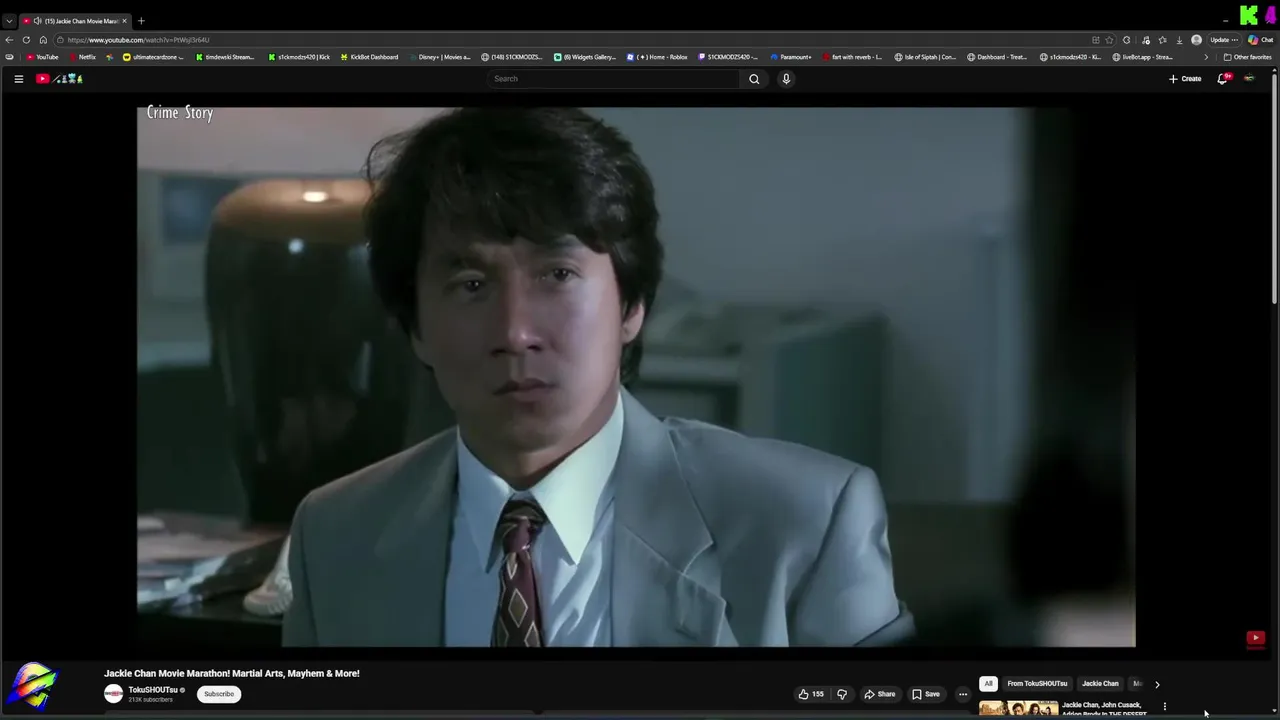Save video to playlist
This screenshot has height=720, width=1280.
click(x=926, y=694)
